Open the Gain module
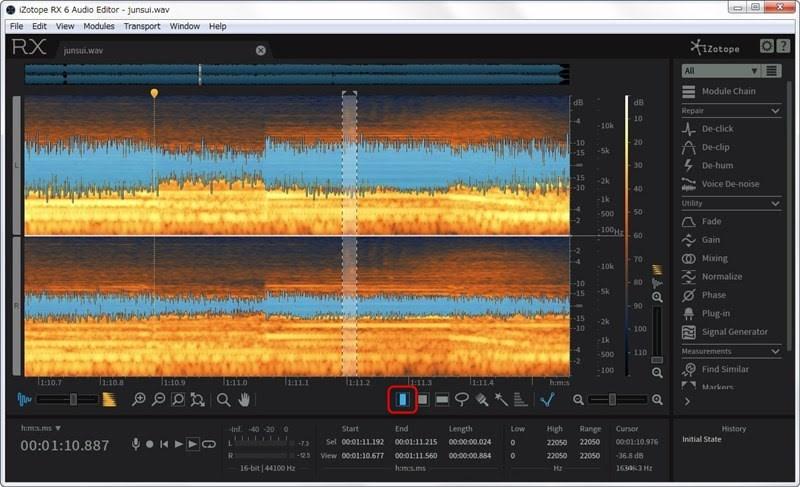The image size is (800, 487). [701, 240]
